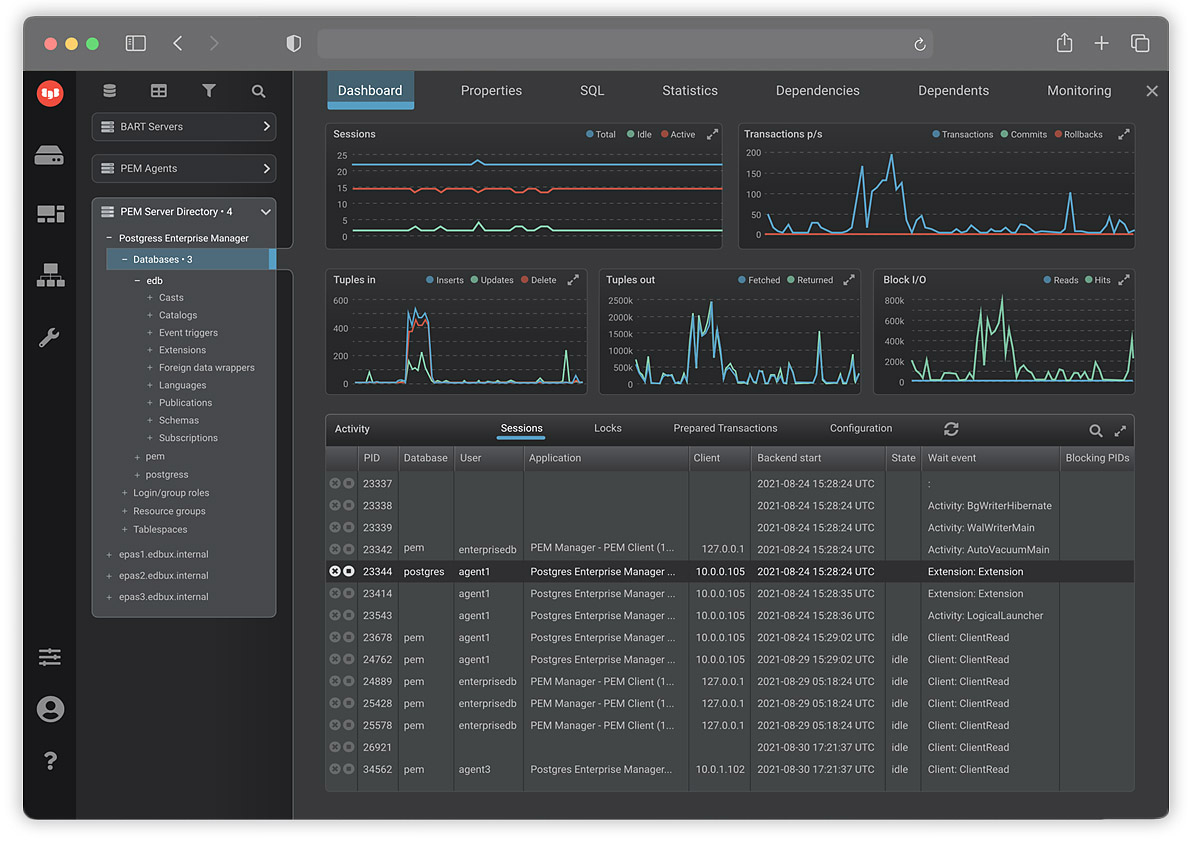Viewport: 1199px width, 853px height.
Task: Reload page using browser refresh icon
Action: 920,44
